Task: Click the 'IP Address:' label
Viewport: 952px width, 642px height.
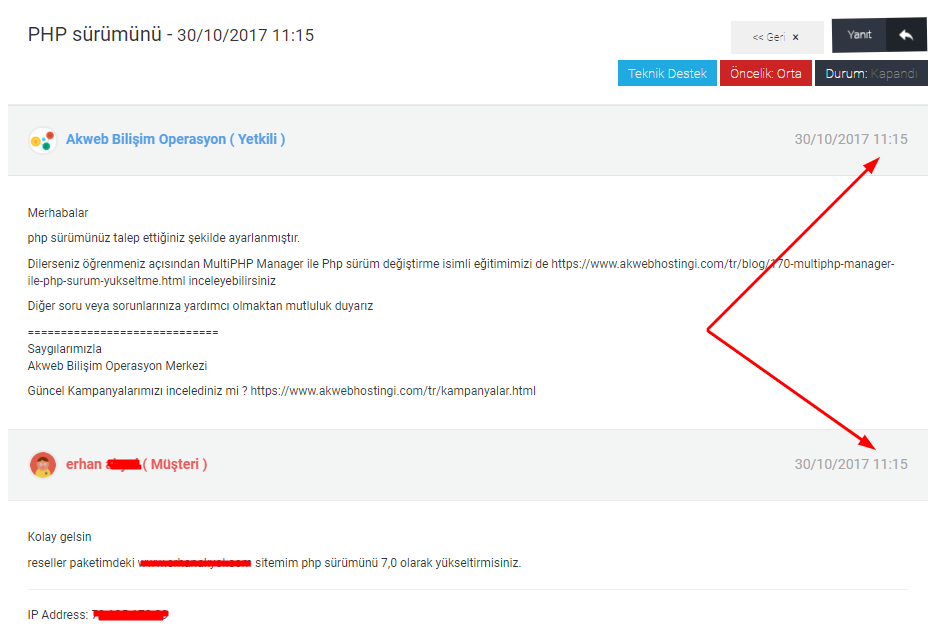Action: tap(58, 615)
